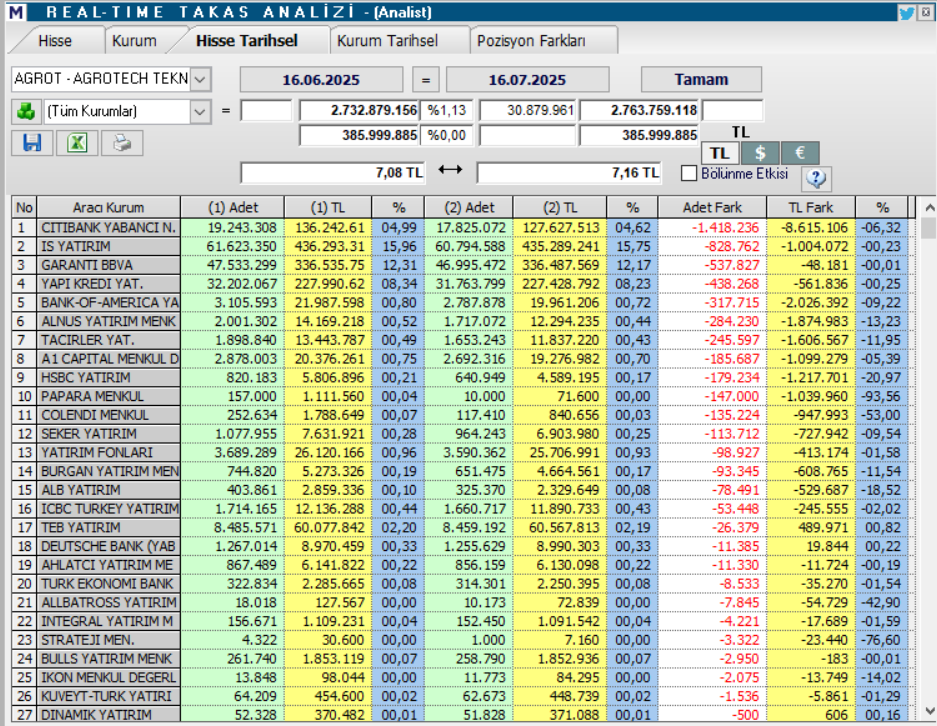Click scrollbar down arrow of table
The width and height of the screenshot is (937, 726).
(x=929, y=711)
